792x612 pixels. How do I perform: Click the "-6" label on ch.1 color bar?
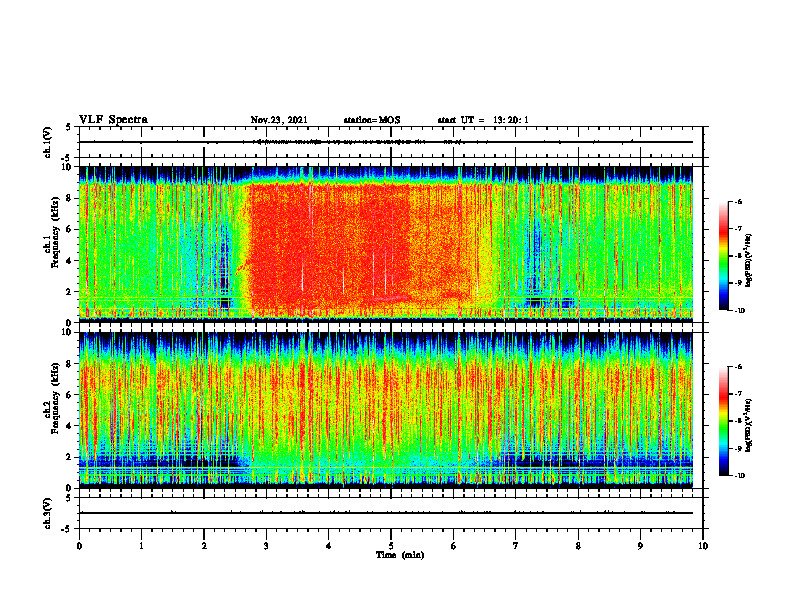click(738, 202)
